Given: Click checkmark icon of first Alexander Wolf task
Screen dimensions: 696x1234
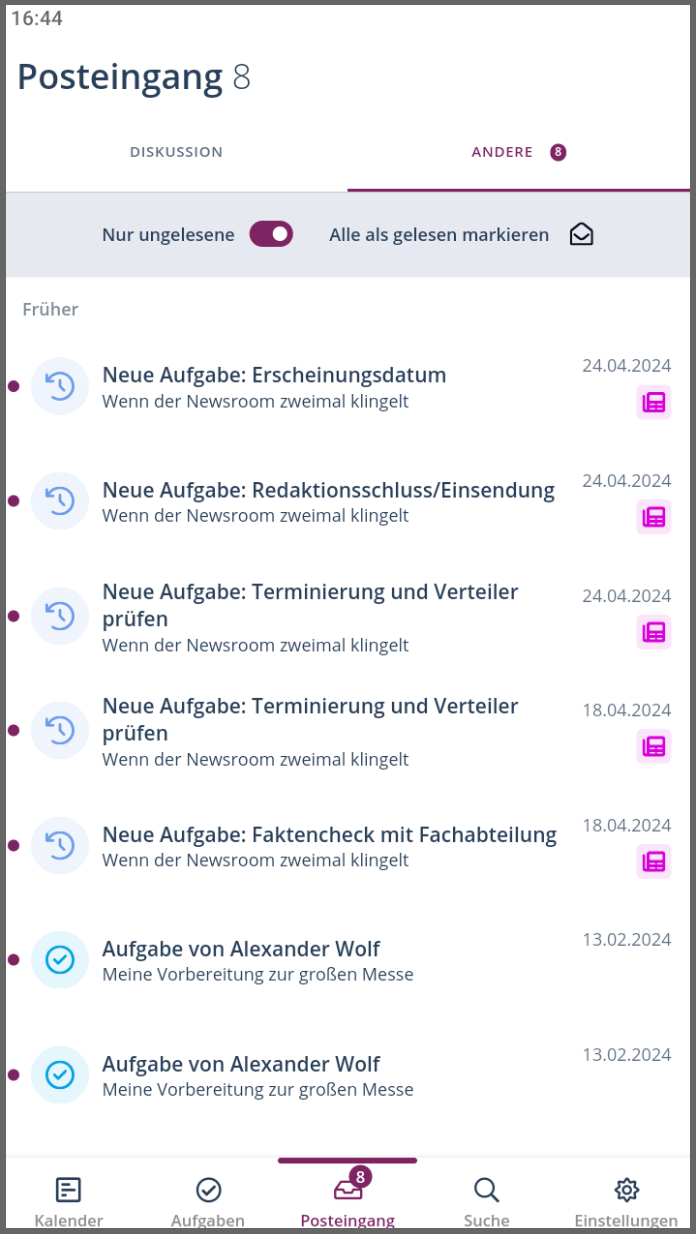Looking at the screenshot, I should point(60,960).
